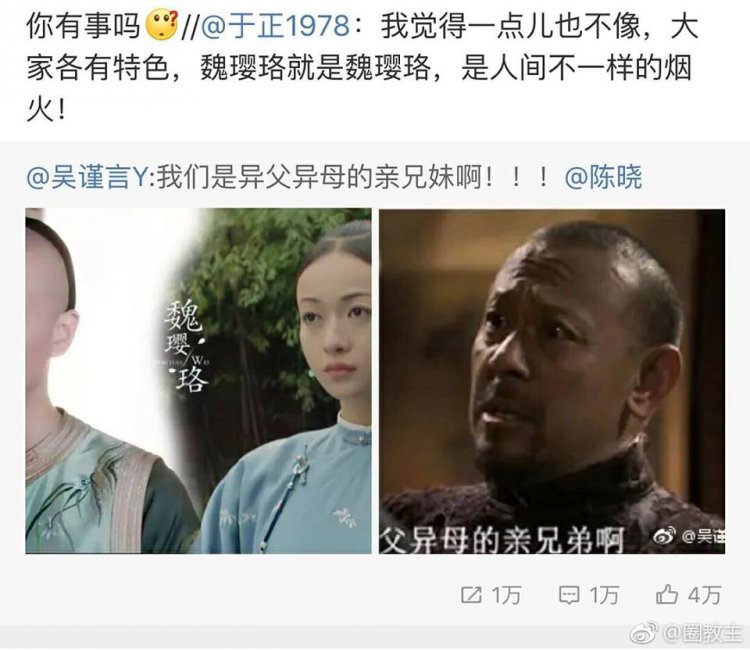The width and height of the screenshot is (750, 652).
Task: Tap the 魏璎珞 caption on left photo
Action: pyautogui.click(x=187, y=345)
